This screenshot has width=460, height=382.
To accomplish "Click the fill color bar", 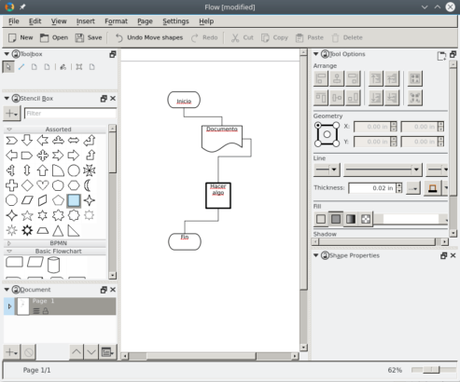I will 411,219.
